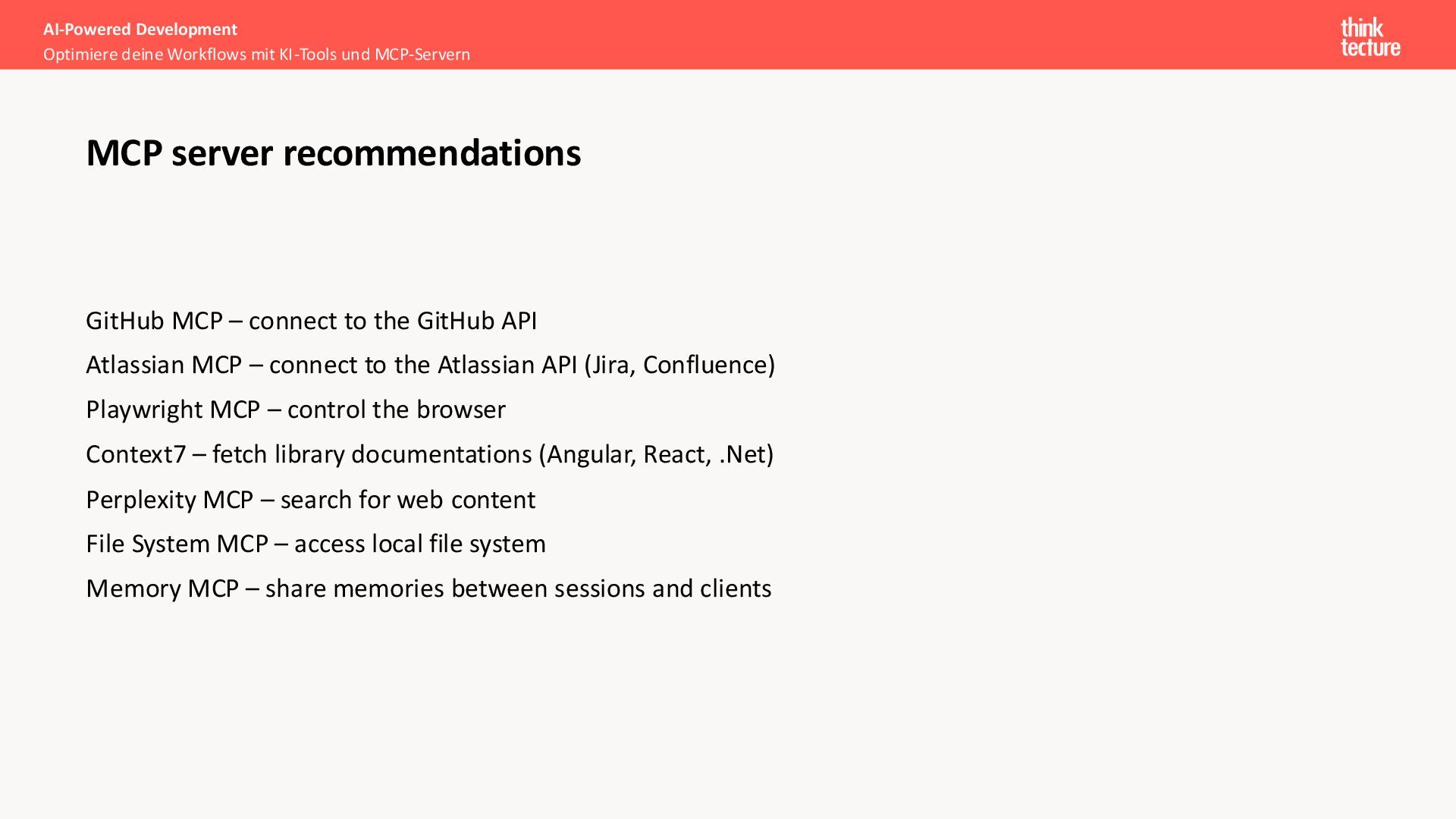Click the 'AI-Powered Development' header text
This screenshot has height=819, width=1456.
click(140, 30)
